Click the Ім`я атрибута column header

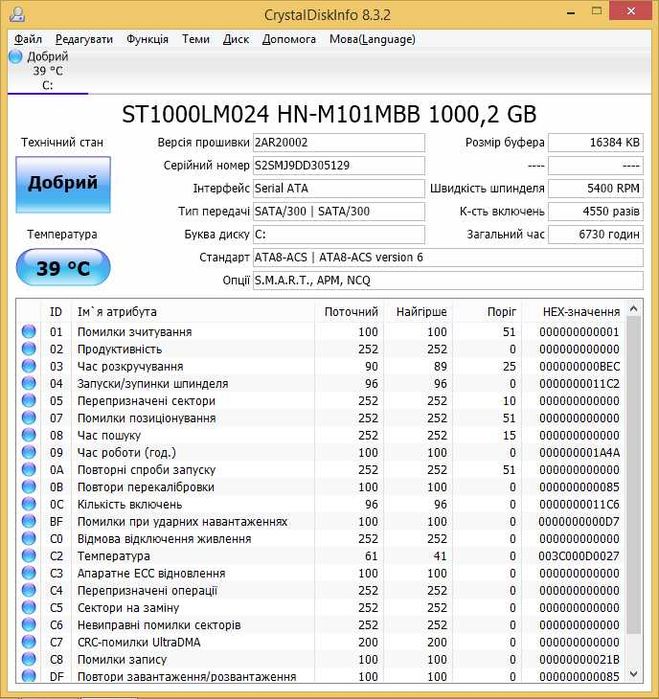[193, 312]
